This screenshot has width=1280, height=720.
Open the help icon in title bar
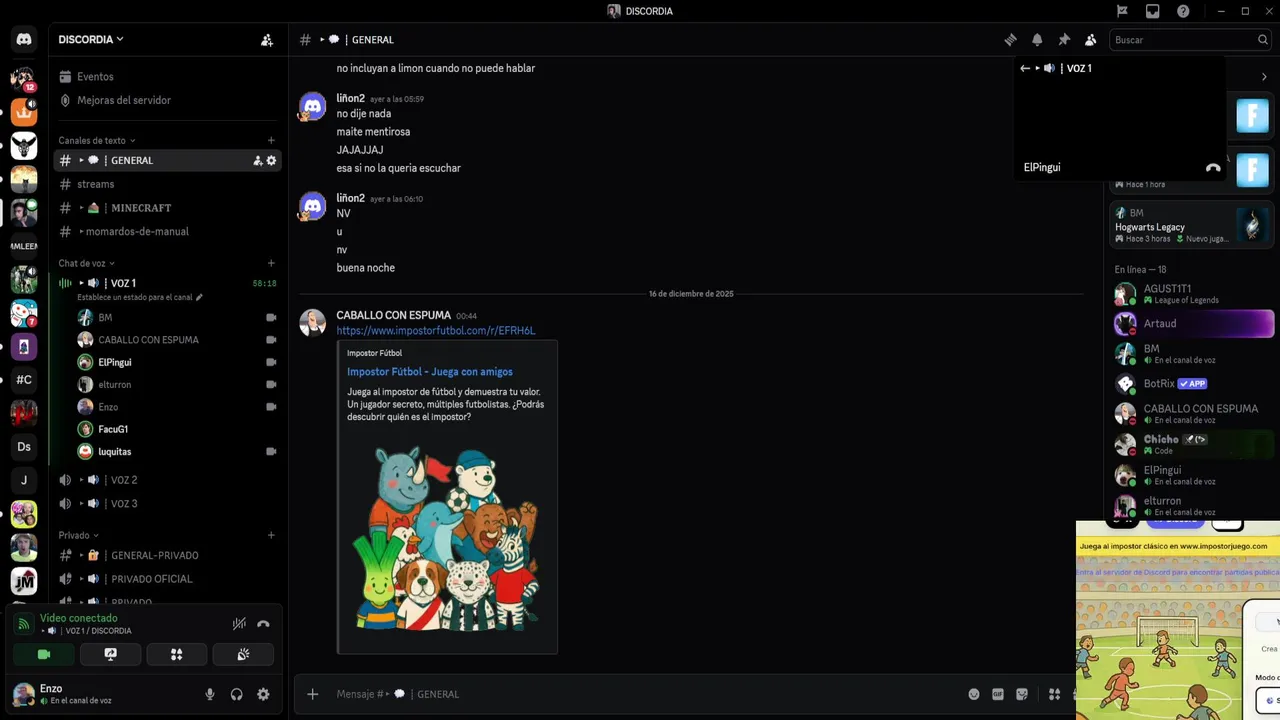(x=1183, y=11)
